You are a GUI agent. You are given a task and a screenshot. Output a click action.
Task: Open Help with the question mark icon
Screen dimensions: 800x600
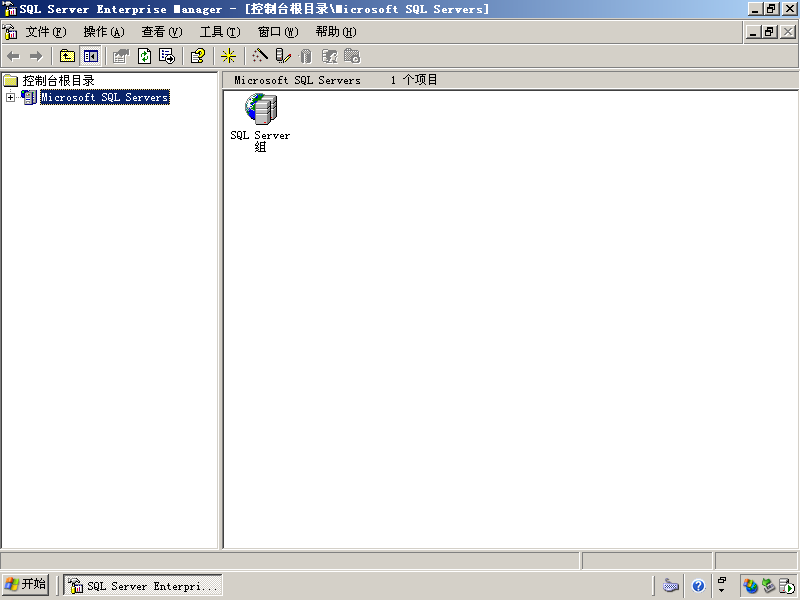(198, 56)
